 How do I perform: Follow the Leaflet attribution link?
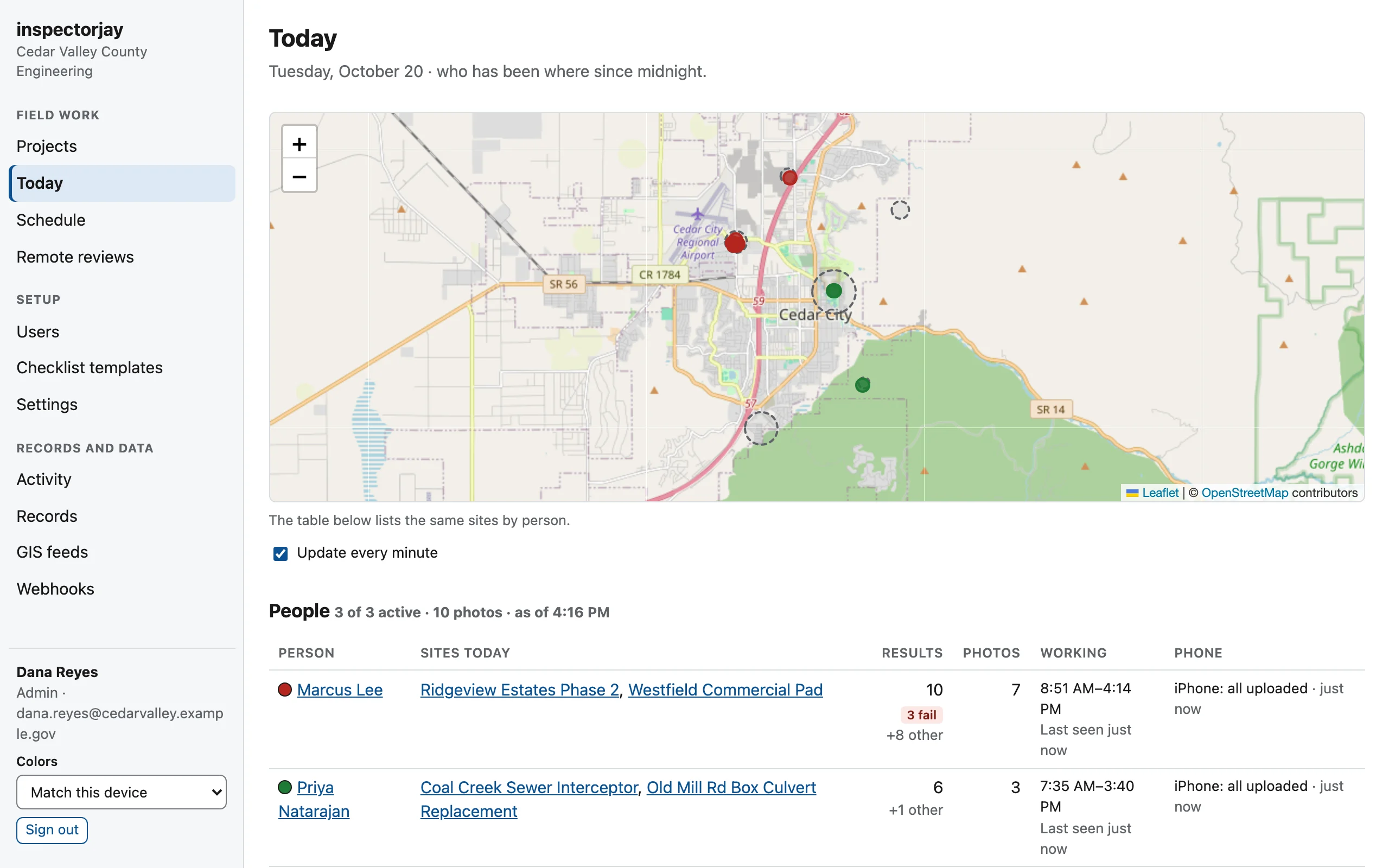(x=1159, y=493)
